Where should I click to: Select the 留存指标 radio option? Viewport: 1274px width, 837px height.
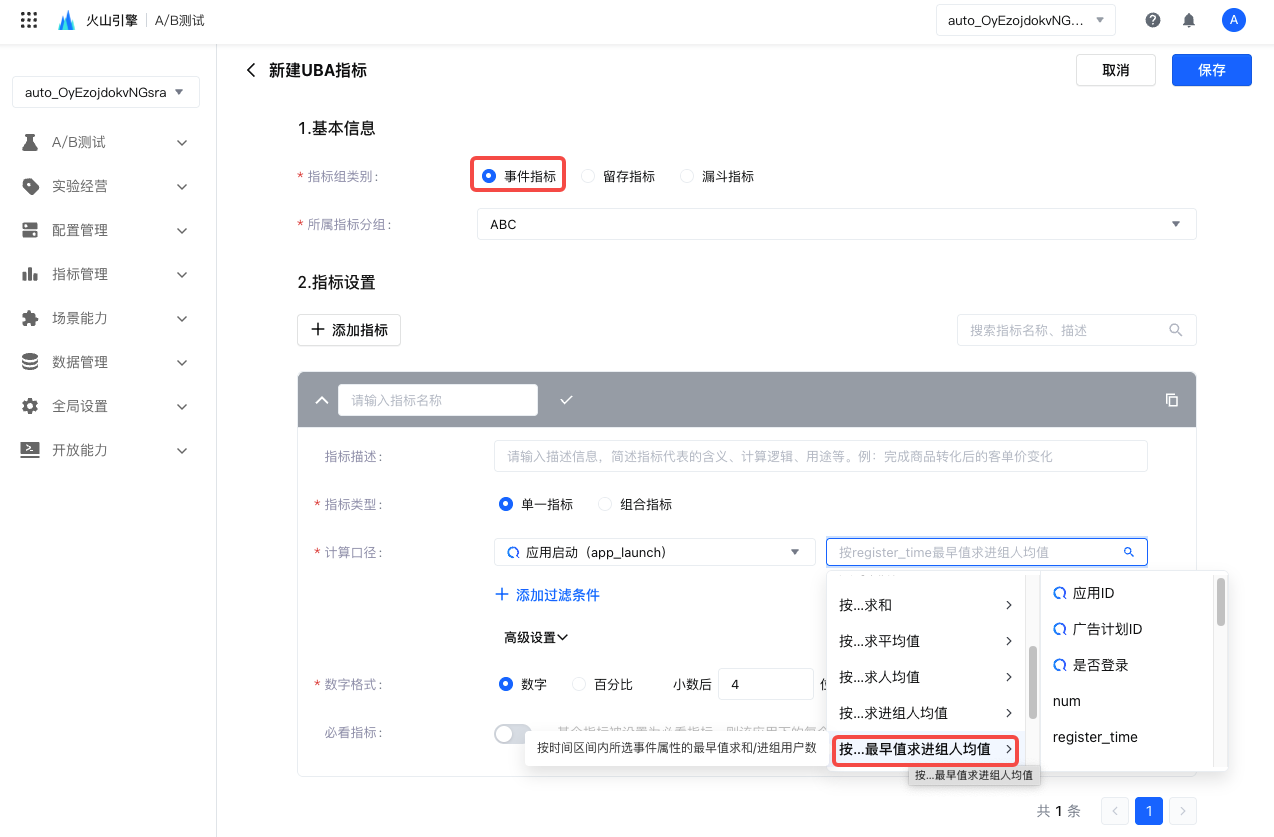(x=589, y=176)
